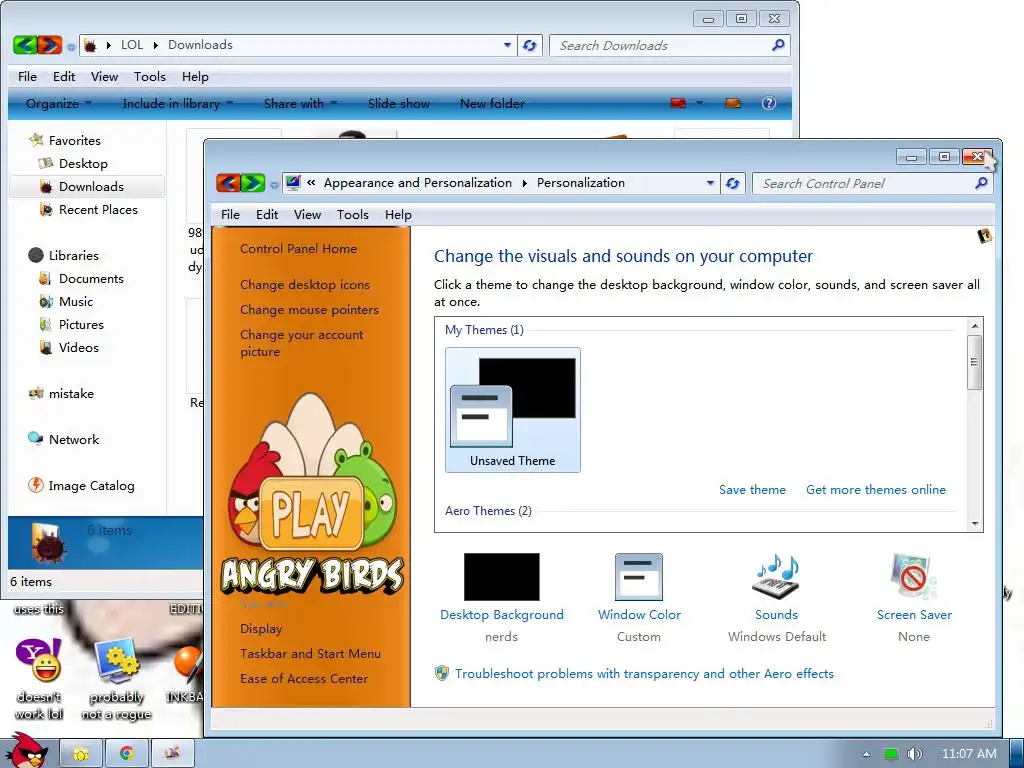Open the View menu in Downloads window
Screen dimensions: 1024x768
click(x=104, y=76)
